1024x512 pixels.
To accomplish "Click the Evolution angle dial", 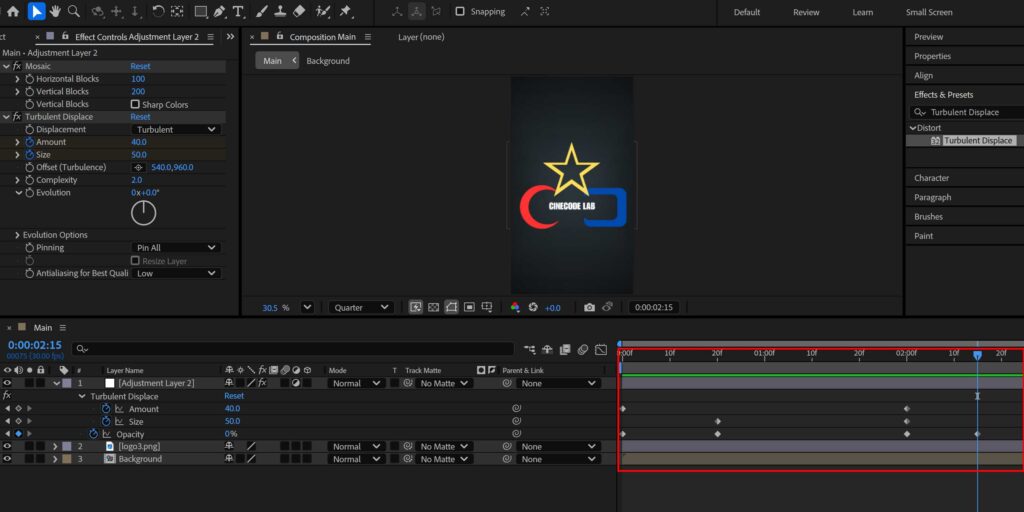I will pyautogui.click(x=144, y=213).
